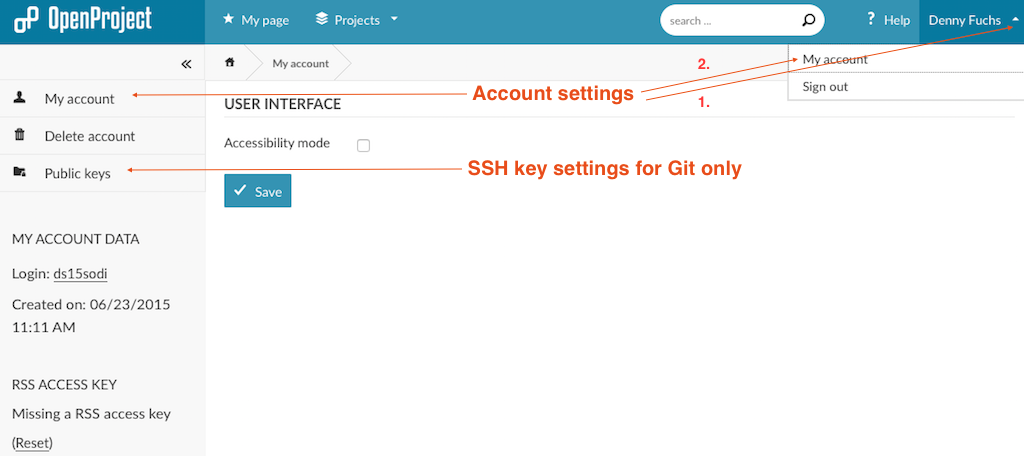This screenshot has height=456, width=1024.
Task: Expand the Projects dropdown arrow
Action: coord(394,19)
